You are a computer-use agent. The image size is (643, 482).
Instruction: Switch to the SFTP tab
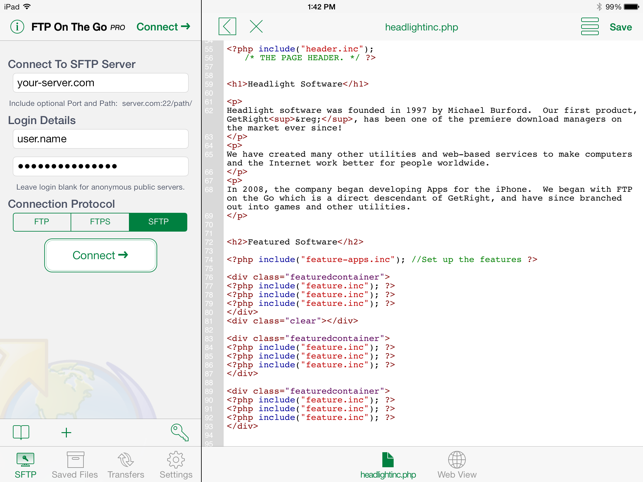[25, 465]
